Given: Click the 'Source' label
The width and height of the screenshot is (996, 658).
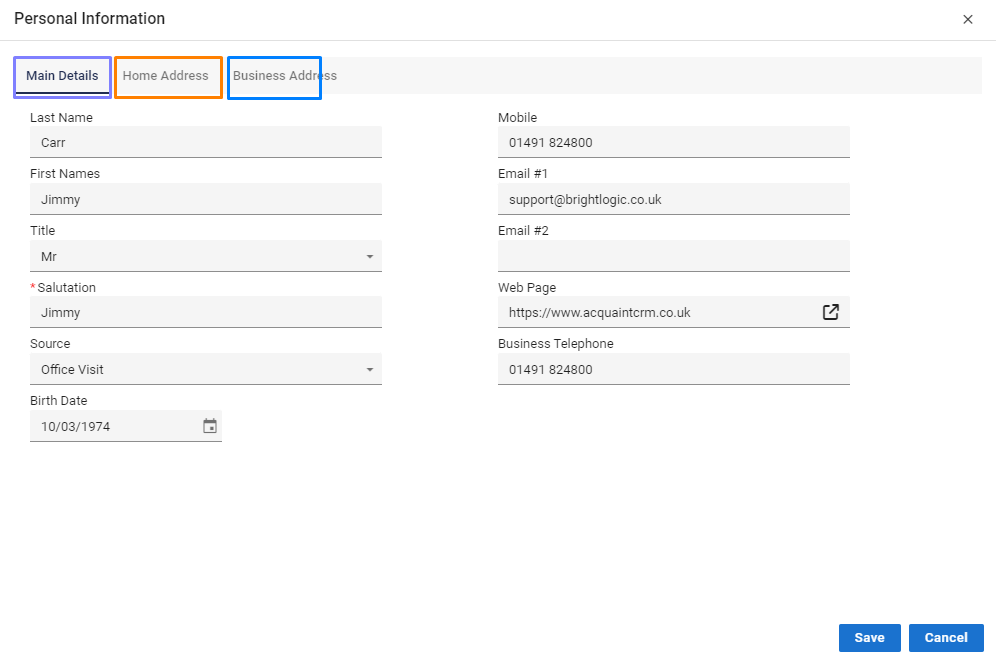Looking at the screenshot, I should [50, 344].
